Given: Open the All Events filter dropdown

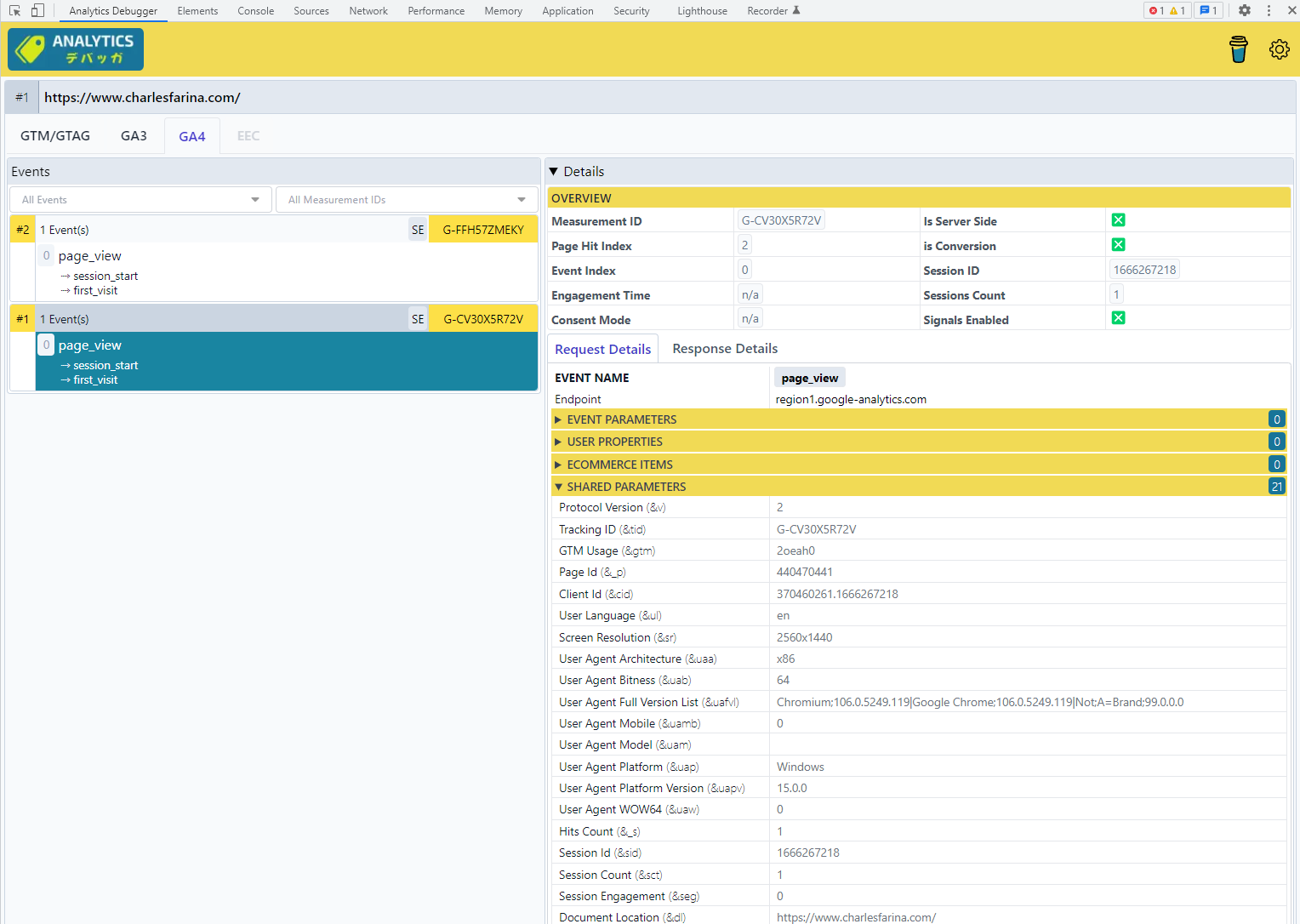Looking at the screenshot, I should (x=140, y=200).
